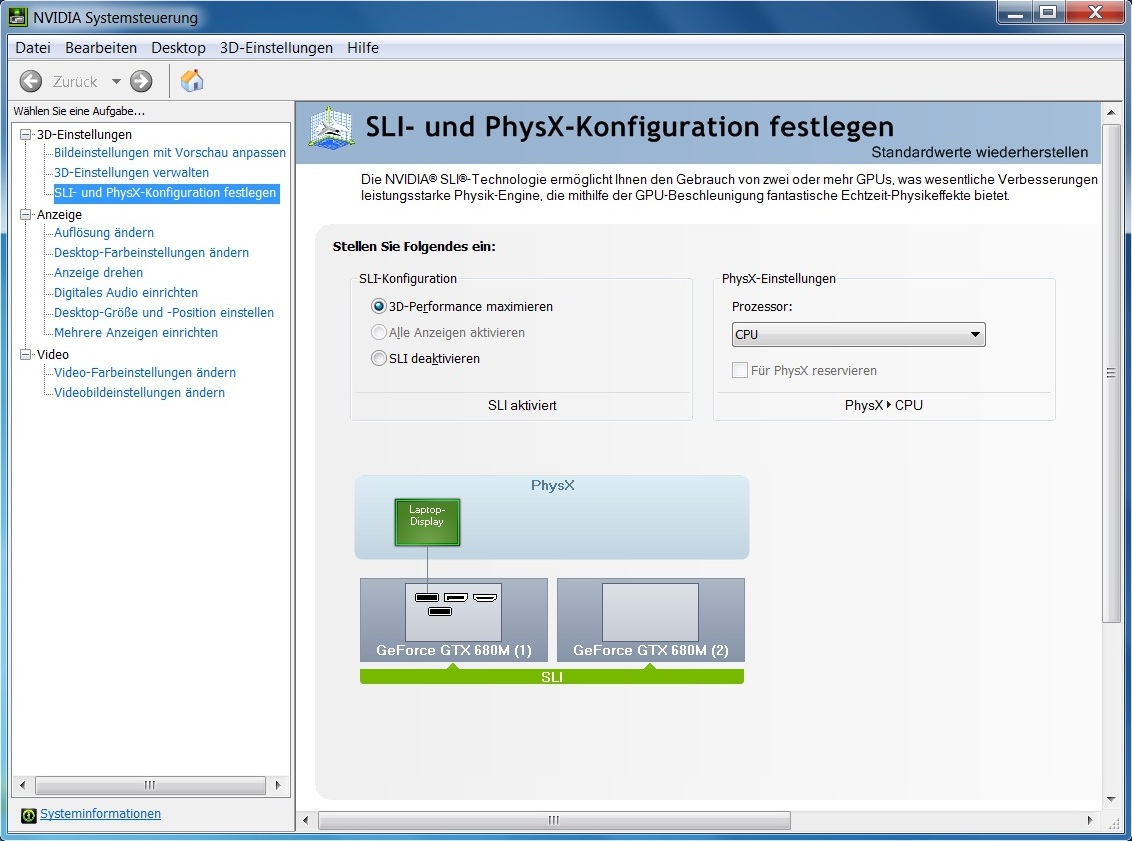Select Alle Anzeigen aktivieren radio button
This screenshot has height=841, width=1132.
tap(378, 332)
